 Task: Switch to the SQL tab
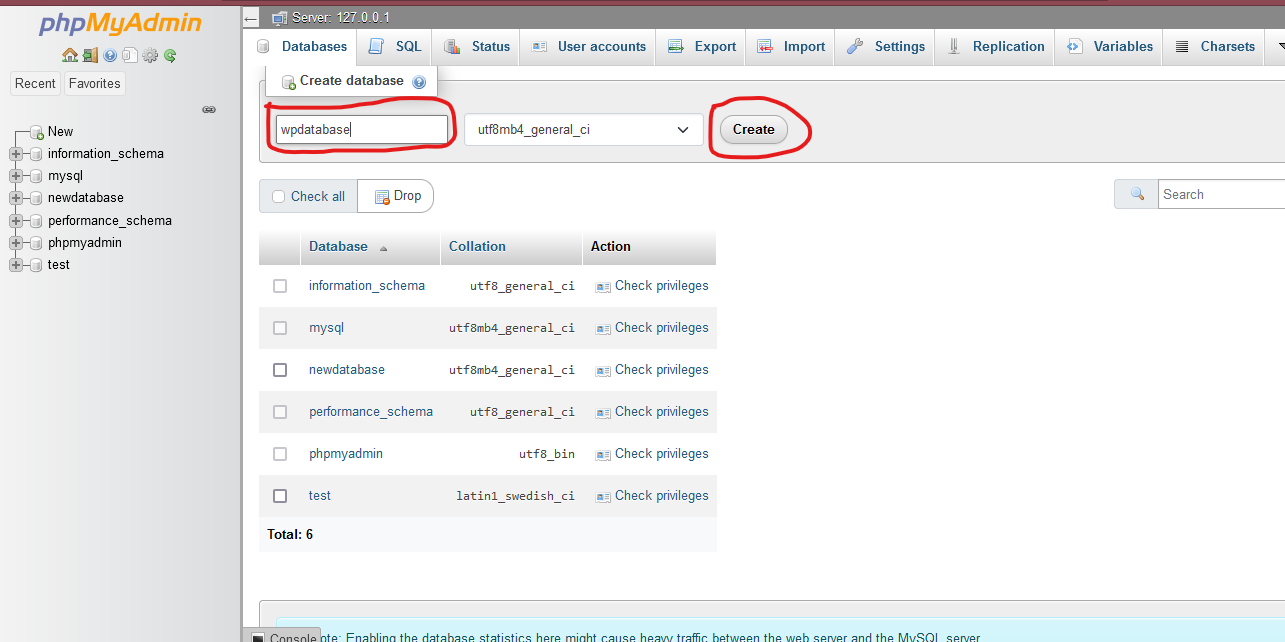point(396,47)
